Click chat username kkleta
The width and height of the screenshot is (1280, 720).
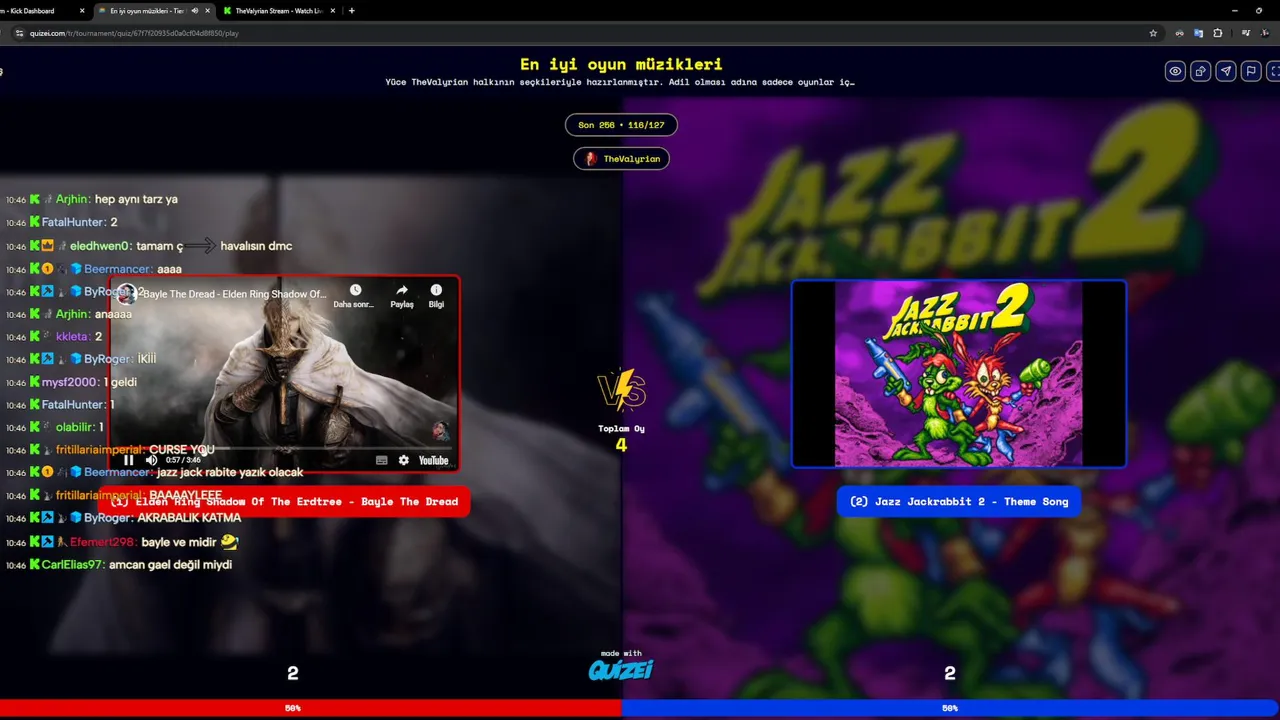(x=72, y=337)
